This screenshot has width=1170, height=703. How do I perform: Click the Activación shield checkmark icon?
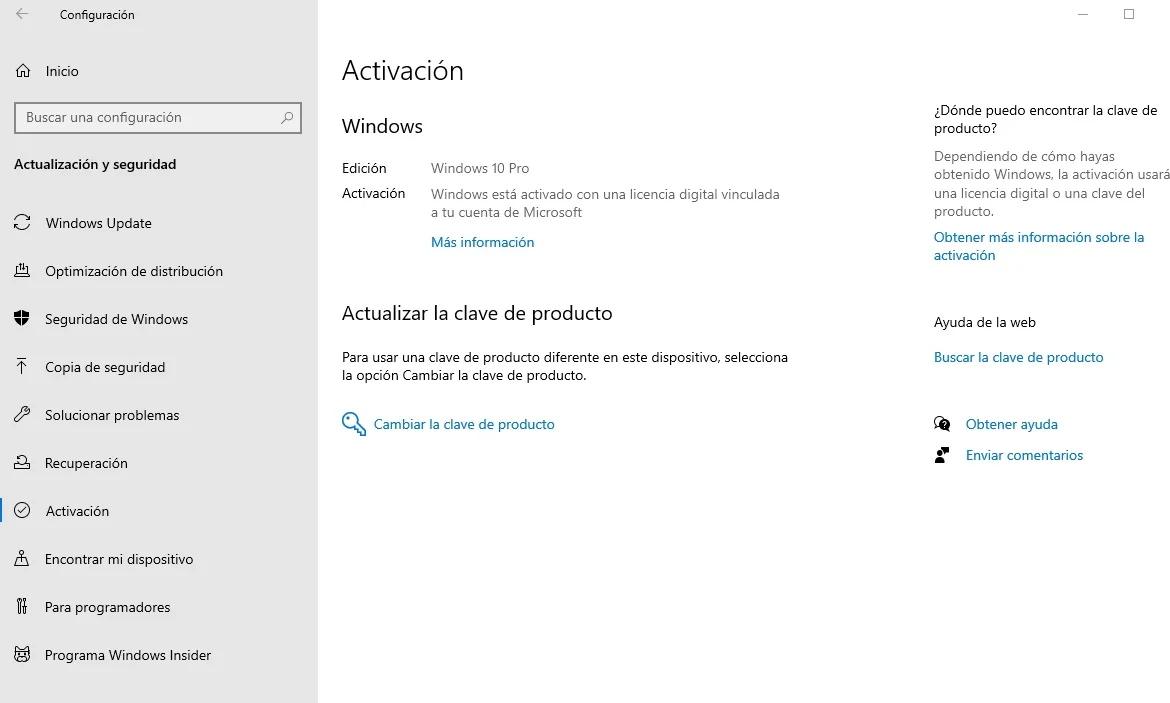(21, 511)
